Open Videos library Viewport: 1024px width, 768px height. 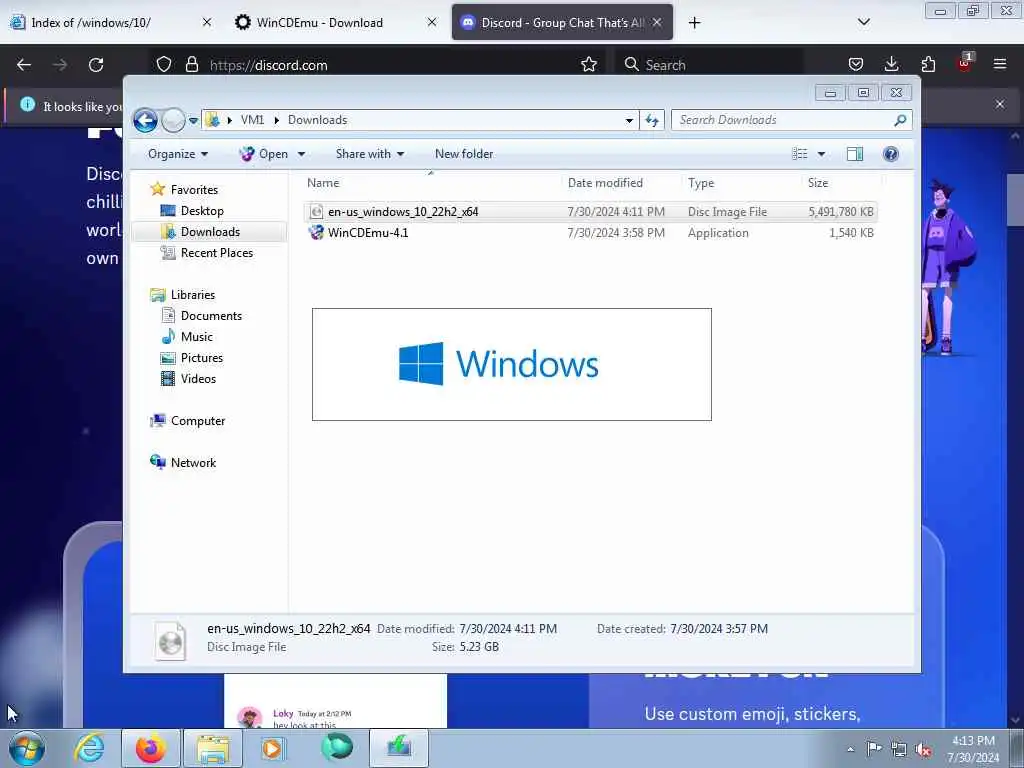(198, 379)
